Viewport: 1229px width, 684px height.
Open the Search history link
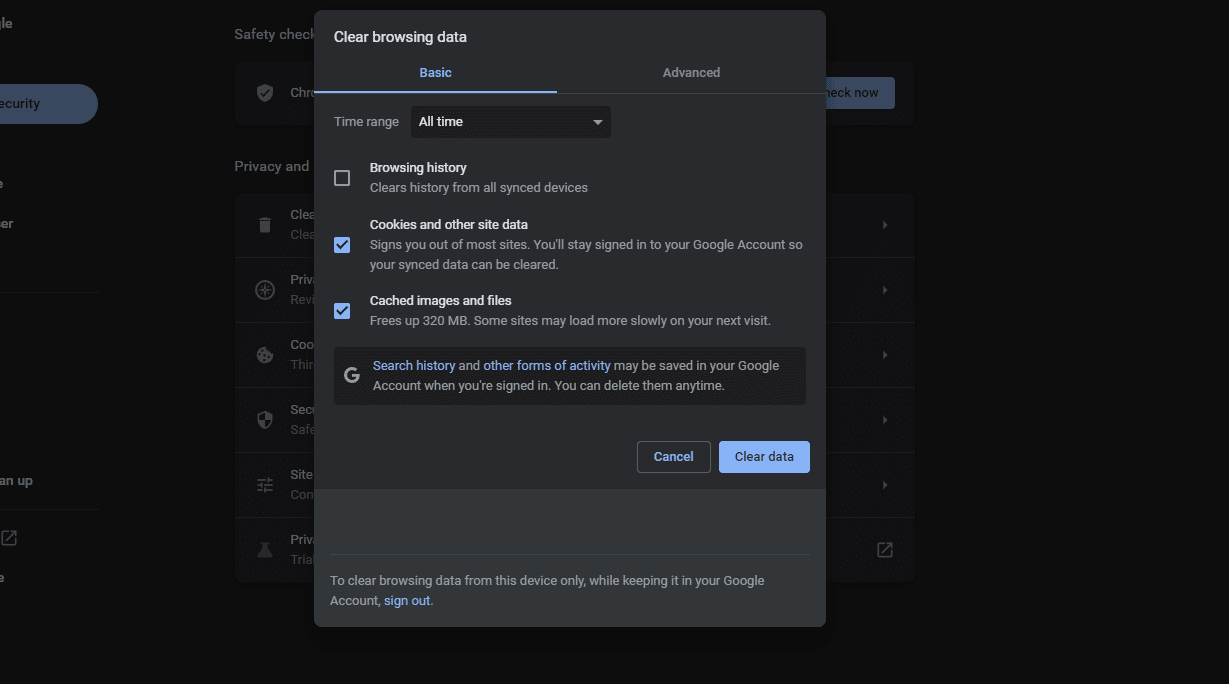coord(414,366)
